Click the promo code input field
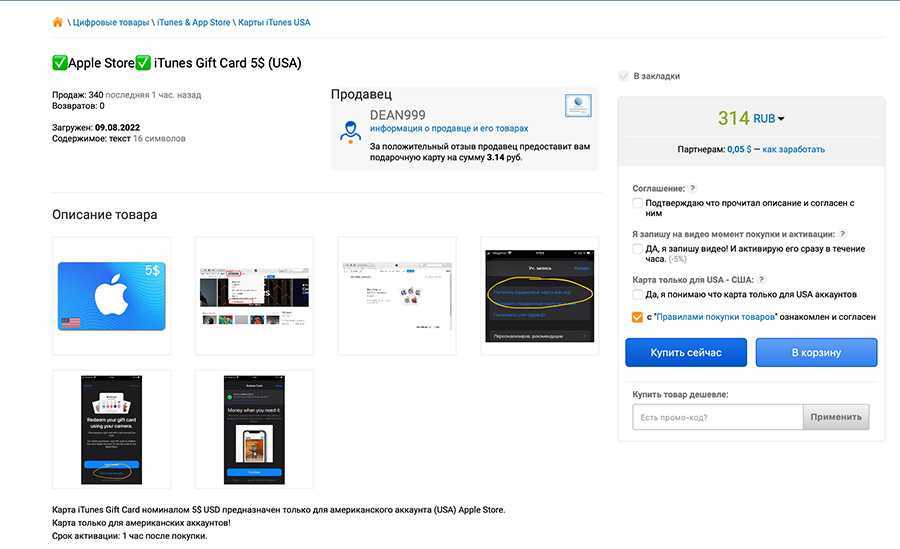900x549 pixels. 717,417
